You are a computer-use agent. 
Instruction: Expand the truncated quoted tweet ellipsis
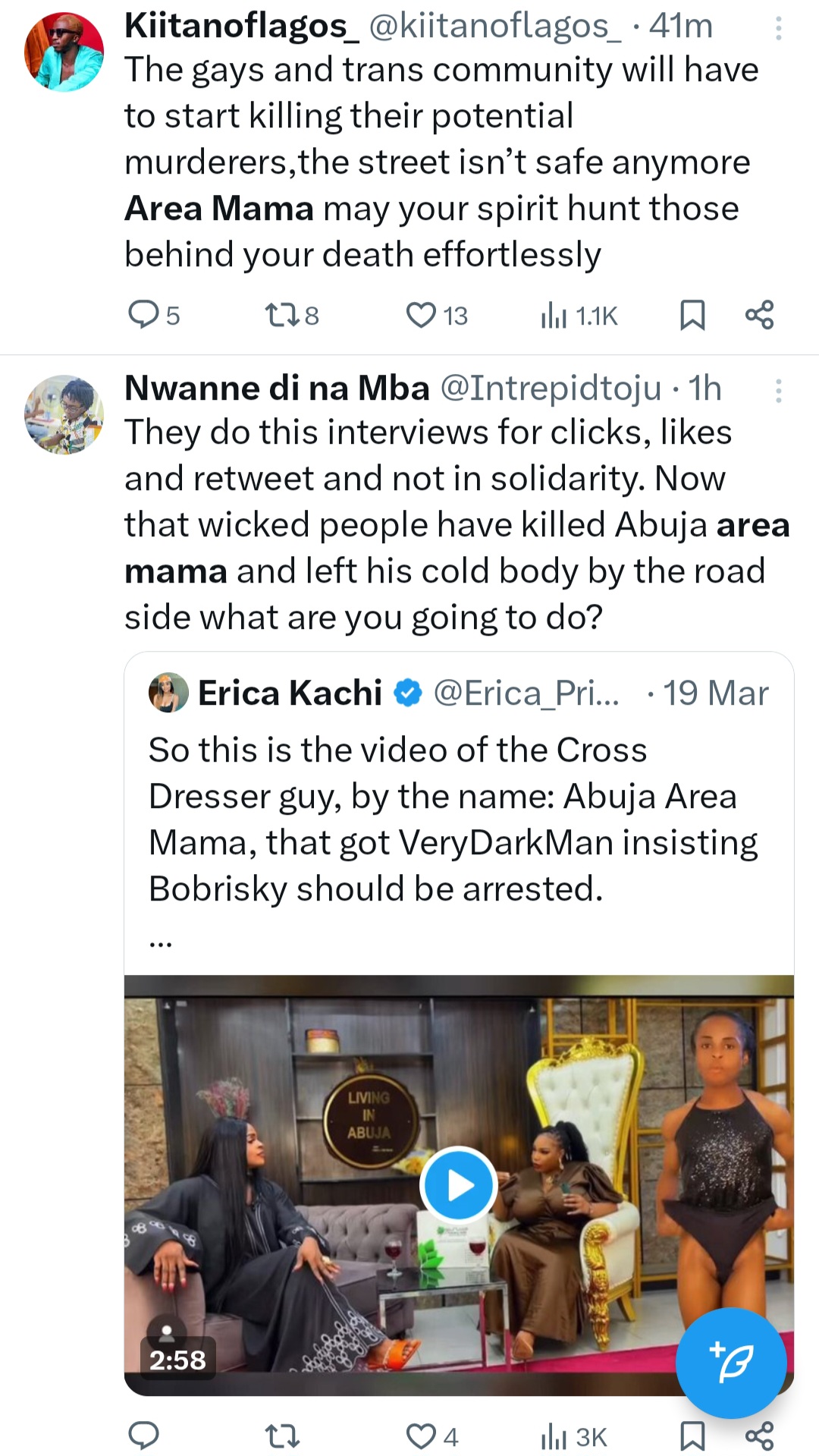tap(161, 942)
